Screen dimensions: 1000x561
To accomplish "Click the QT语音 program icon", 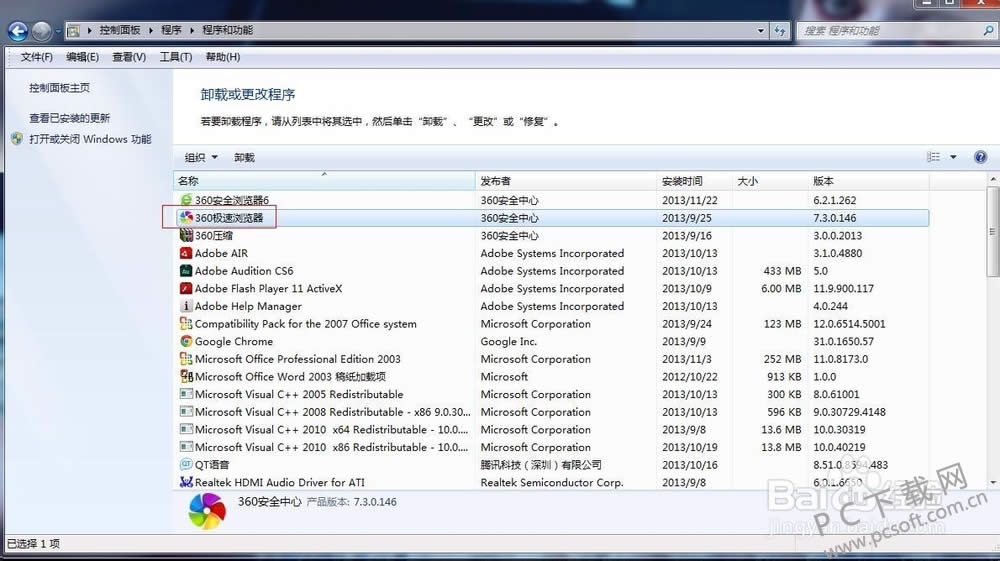I will [x=186, y=465].
